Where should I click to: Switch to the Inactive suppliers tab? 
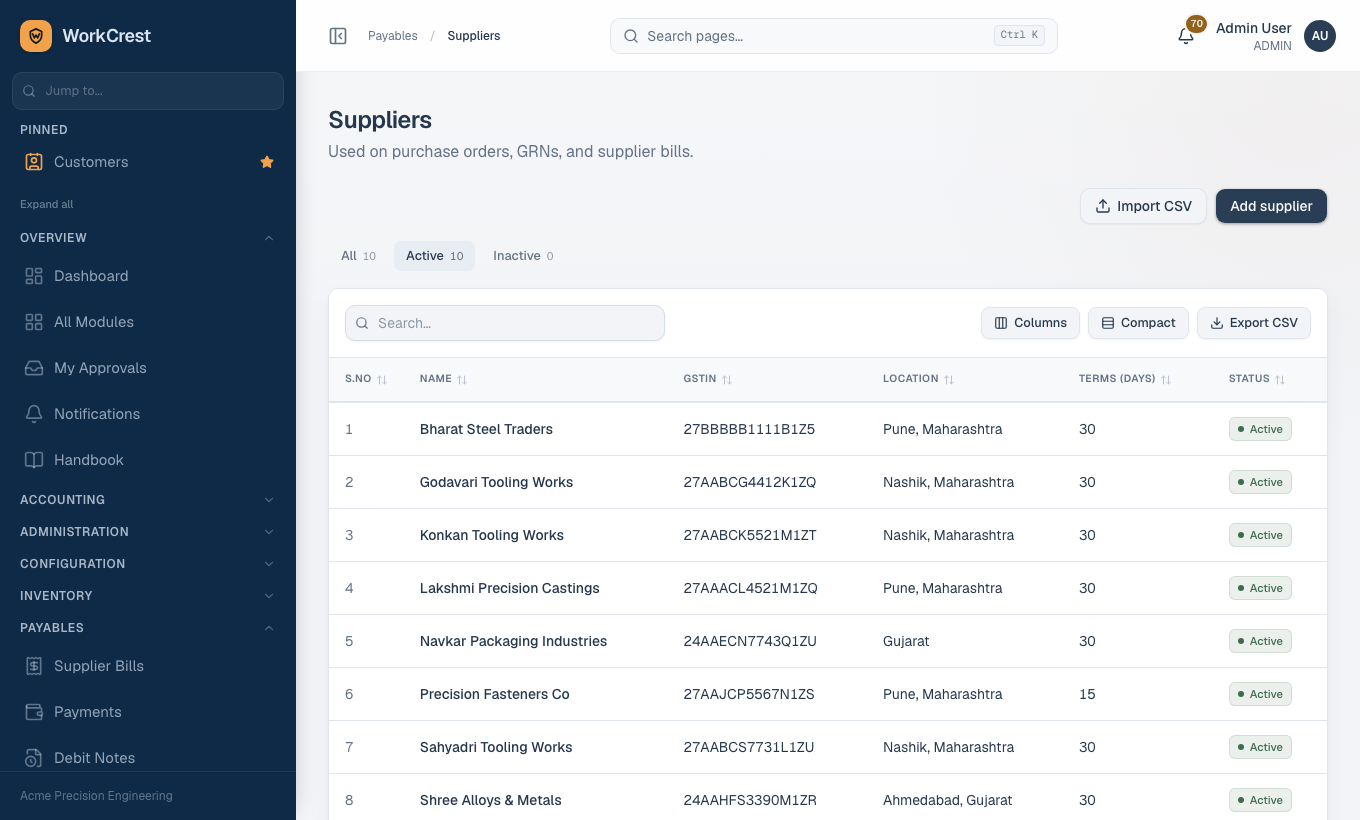[x=523, y=256]
